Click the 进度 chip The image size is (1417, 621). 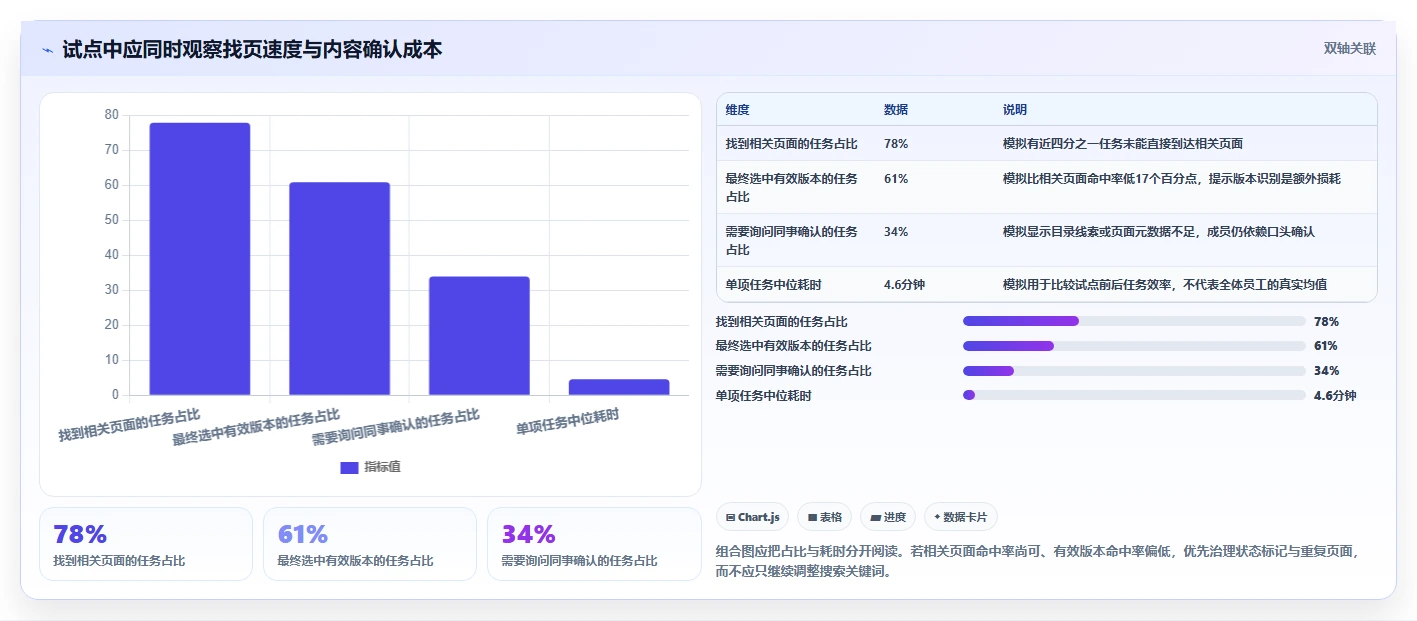[x=888, y=517]
